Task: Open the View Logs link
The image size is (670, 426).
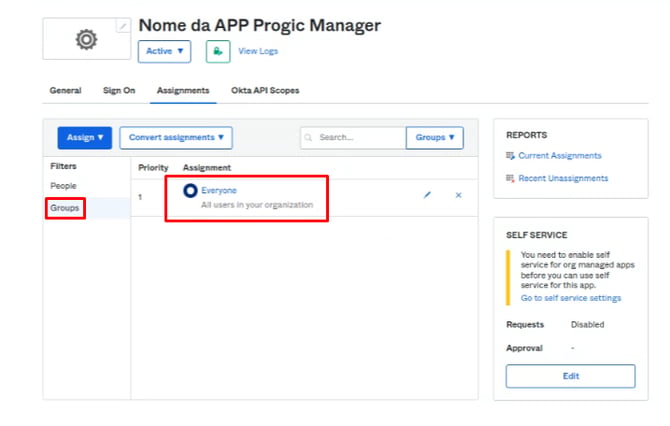Action: pos(258,51)
